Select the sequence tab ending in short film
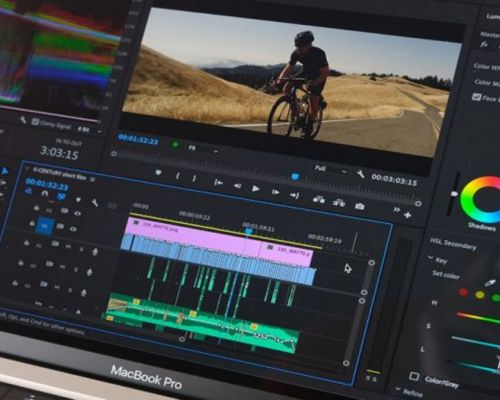500x400 pixels. pyautogui.click(x=59, y=174)
